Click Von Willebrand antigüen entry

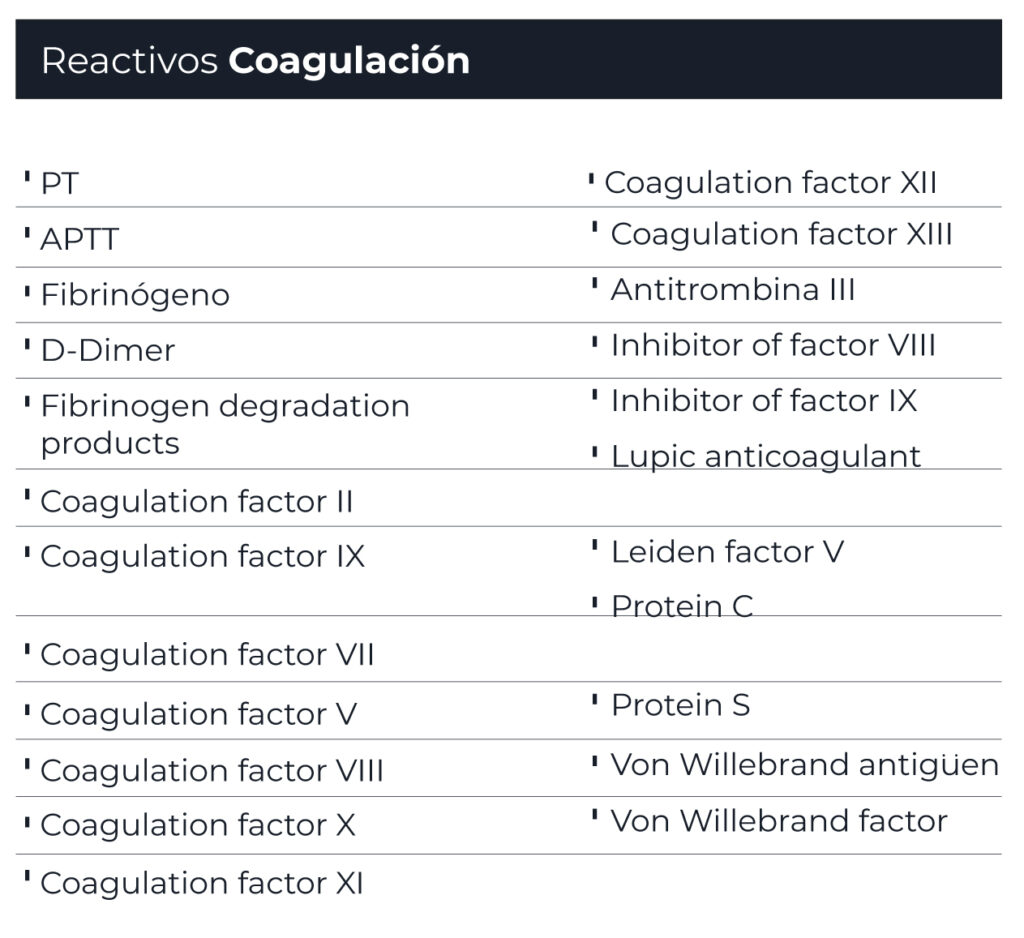[x=805, y=766]
